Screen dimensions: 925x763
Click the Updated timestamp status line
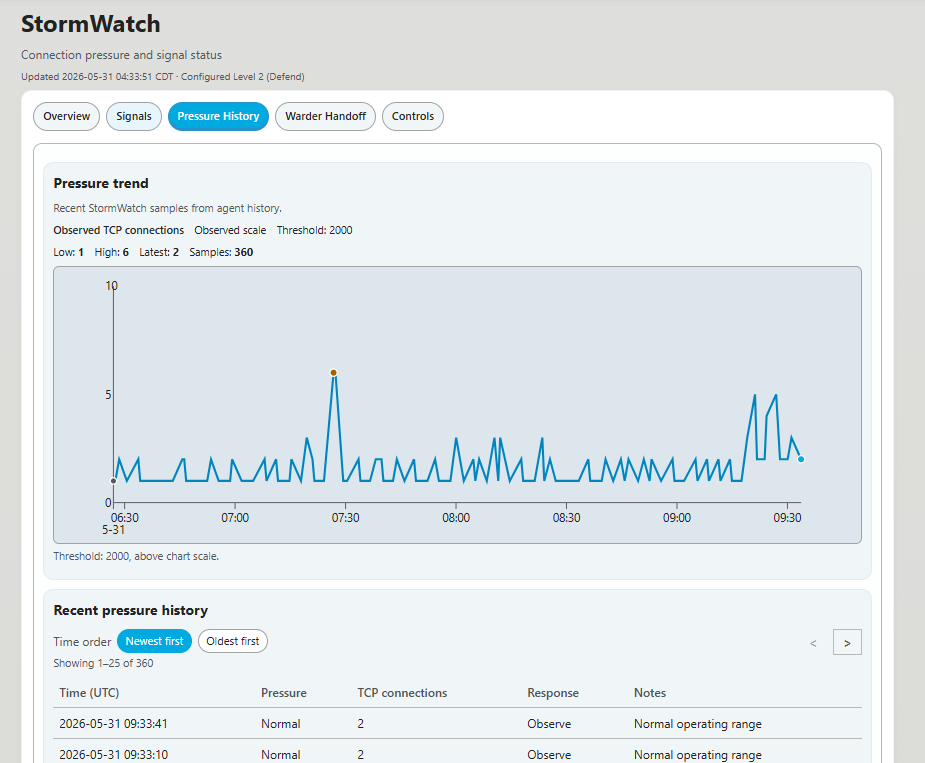click(x=163, y=77)
